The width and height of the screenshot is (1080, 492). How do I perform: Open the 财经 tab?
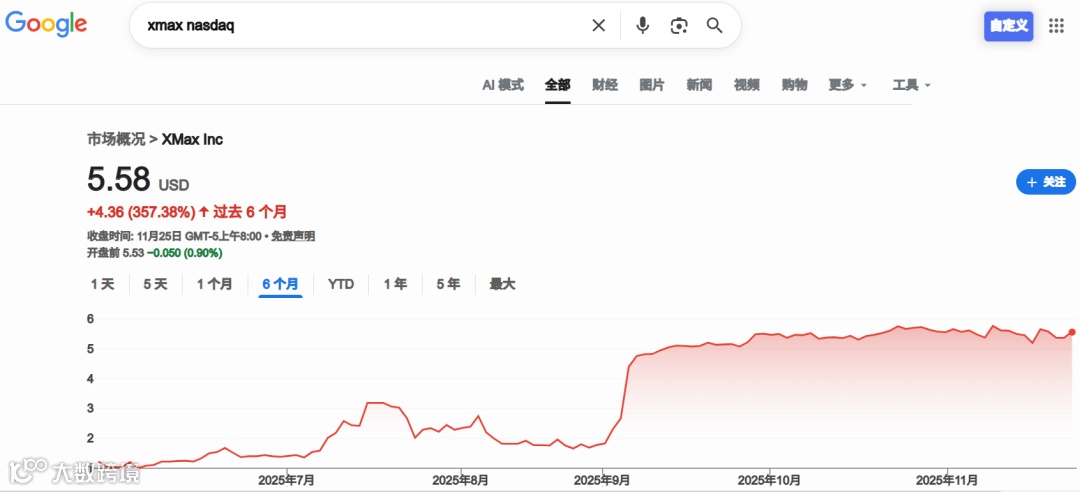(605, 85)
